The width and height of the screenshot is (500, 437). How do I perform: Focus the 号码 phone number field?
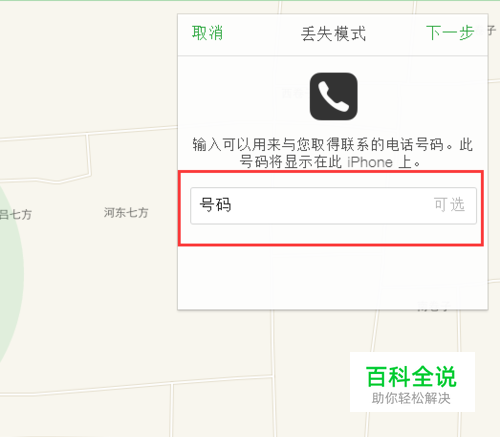[x=333, y=205]
